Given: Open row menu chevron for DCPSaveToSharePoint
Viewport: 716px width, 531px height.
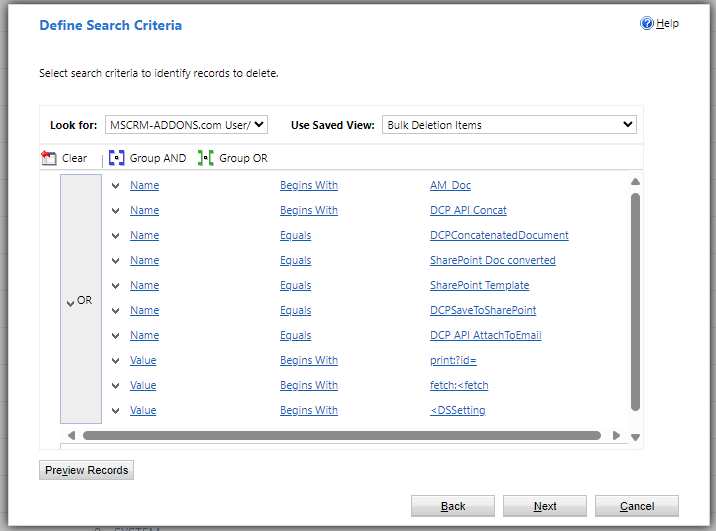Looking at the screenshot, I should pos(116,311).
